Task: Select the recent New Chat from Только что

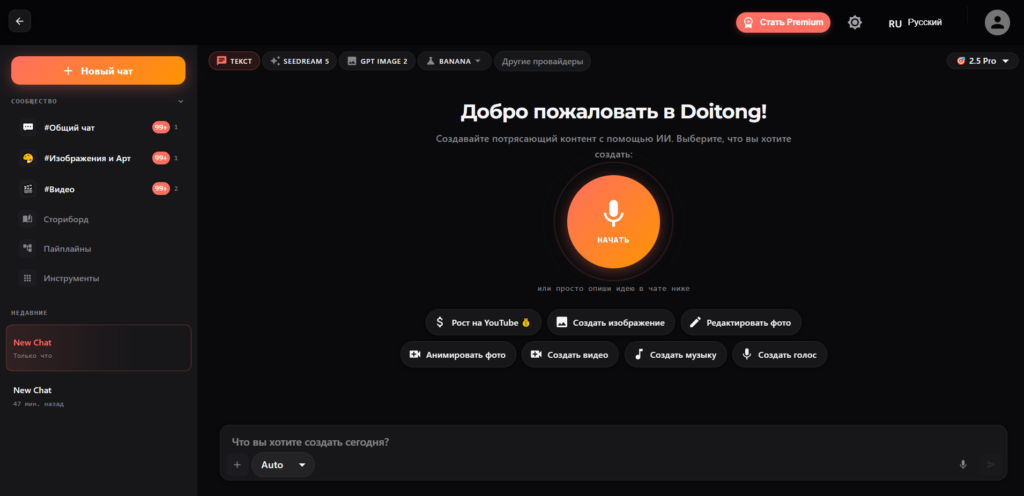Action: pos(99,348)
